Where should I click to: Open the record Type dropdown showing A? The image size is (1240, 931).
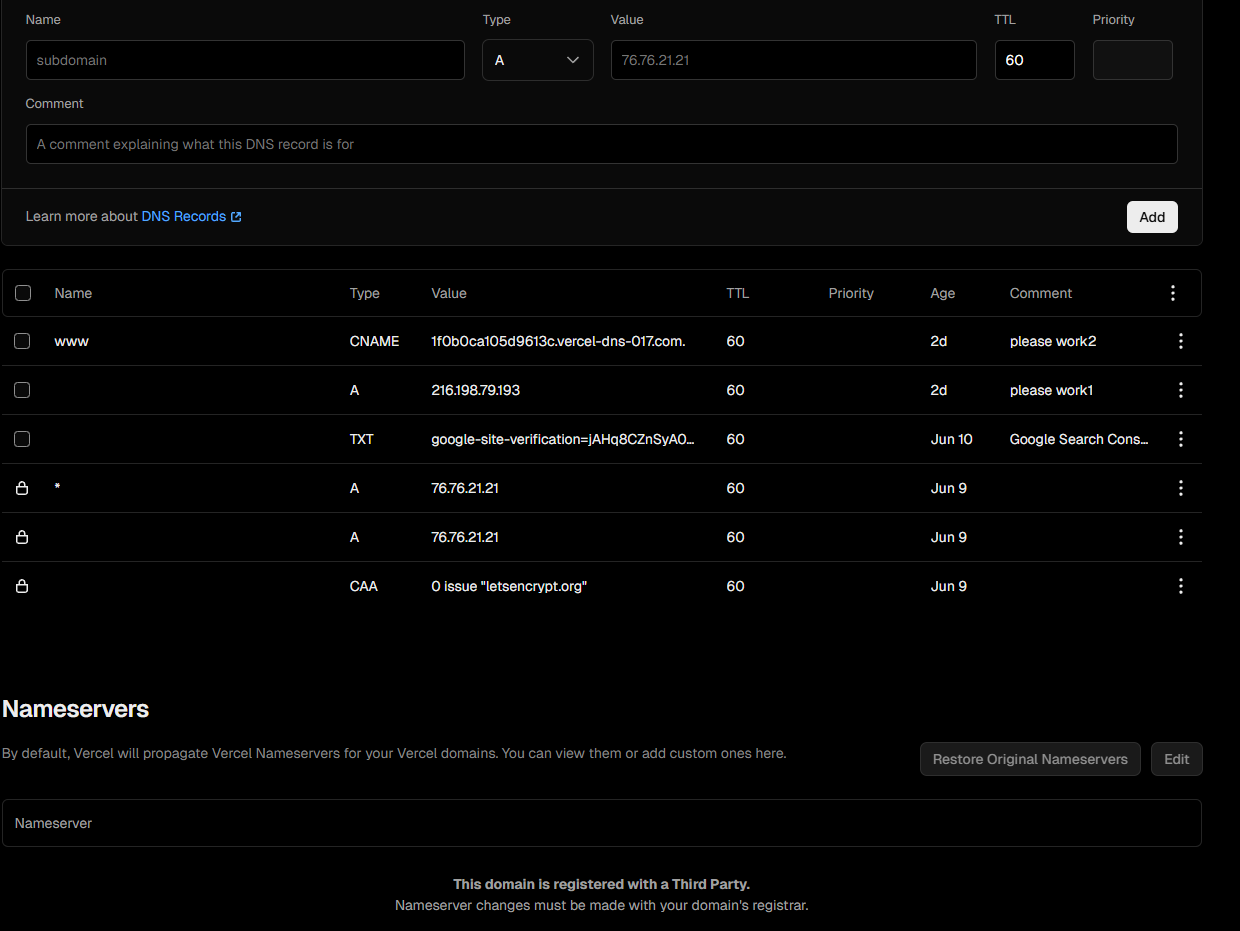(x=538, y=60)
